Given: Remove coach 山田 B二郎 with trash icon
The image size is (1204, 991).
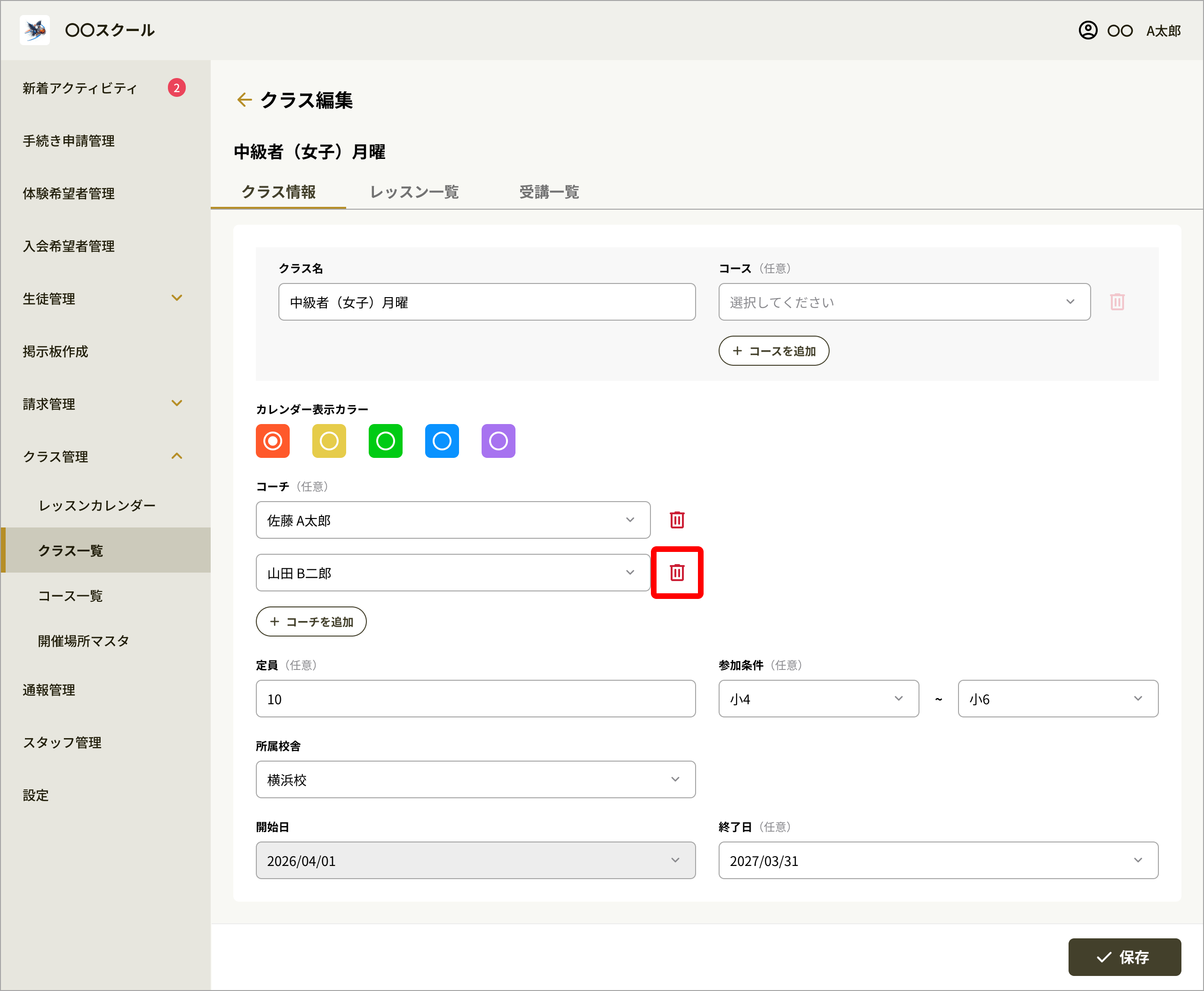Looking at the screenshot, I should click(x=677, y=573).
